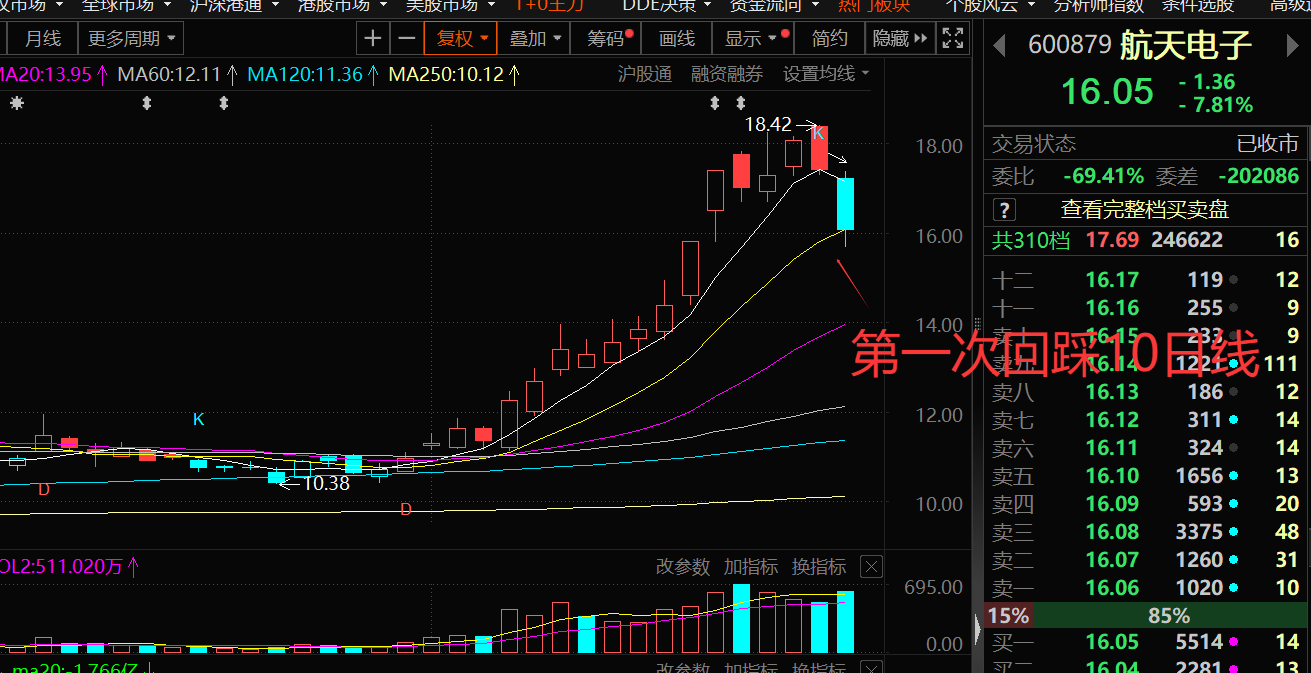Click the 10.38 low price label

325,483
